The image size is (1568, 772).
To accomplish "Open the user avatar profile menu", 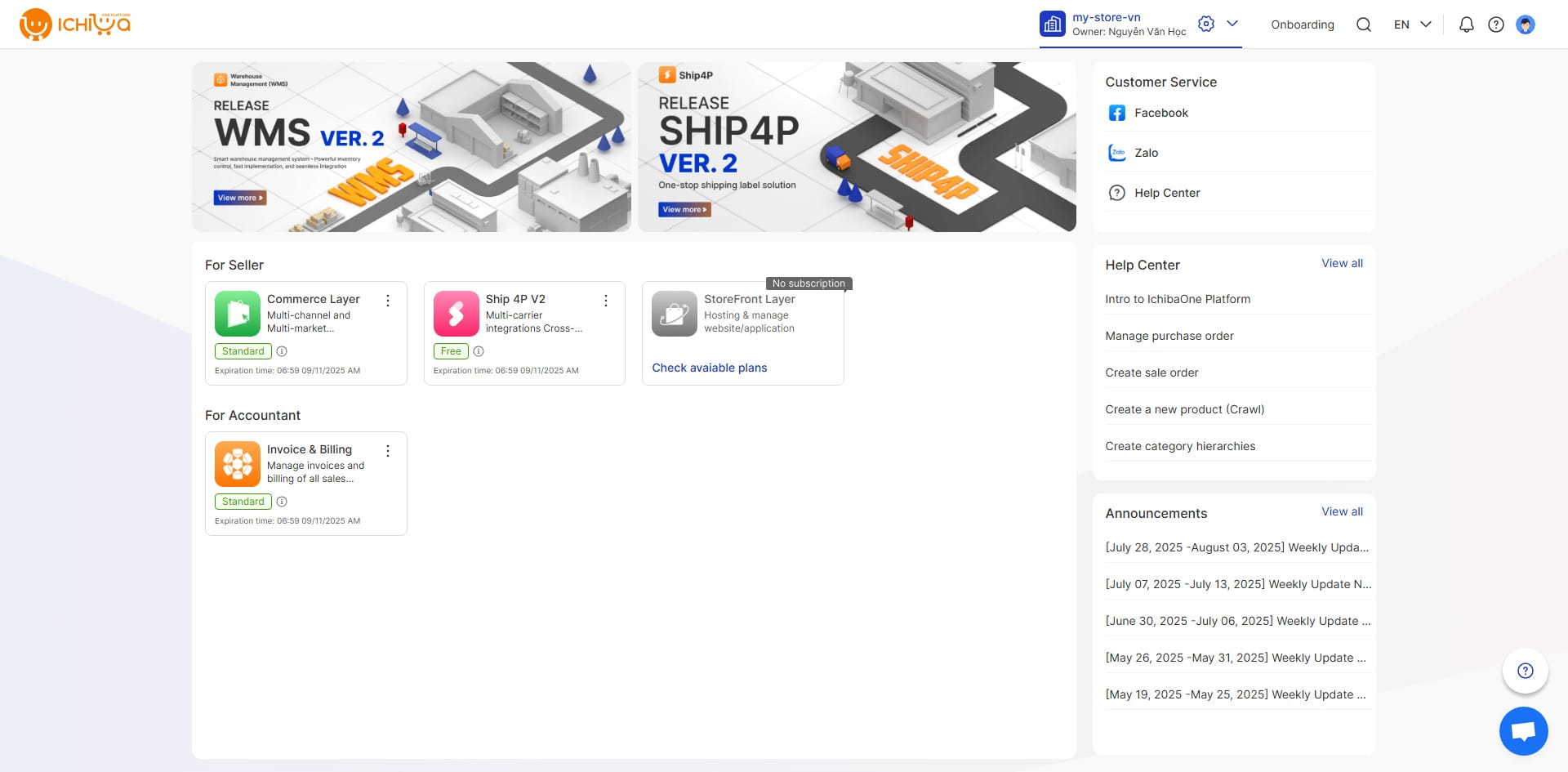I will point(1525,25).
